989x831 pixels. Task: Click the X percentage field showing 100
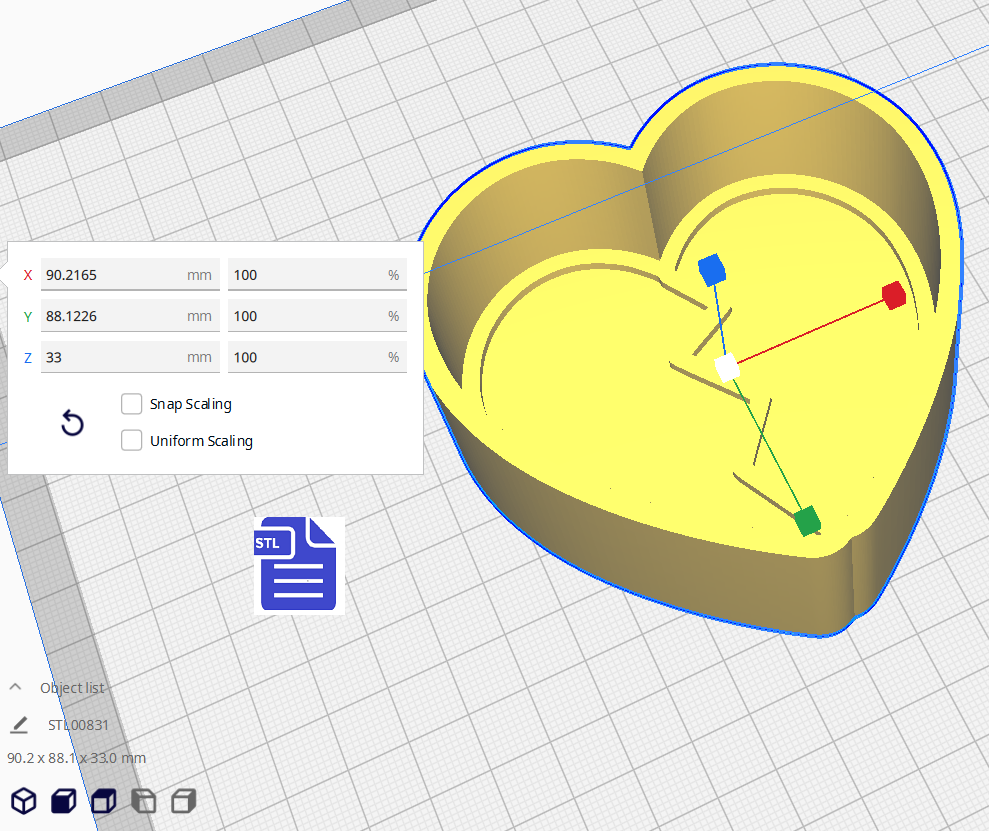point(317,274)
